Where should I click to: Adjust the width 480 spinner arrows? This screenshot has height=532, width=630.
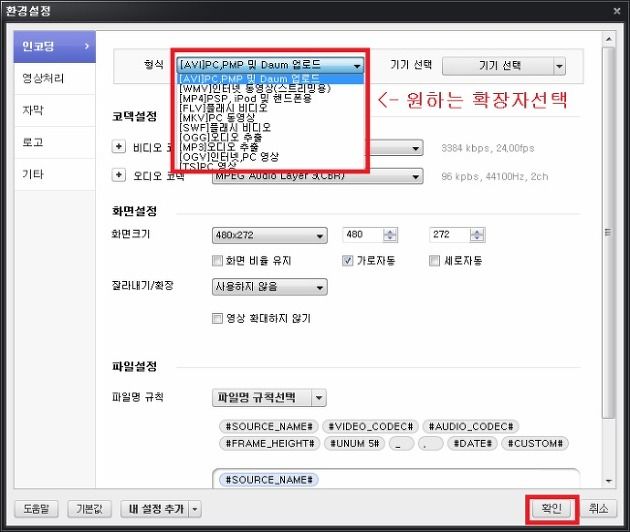tap(390, 235)
